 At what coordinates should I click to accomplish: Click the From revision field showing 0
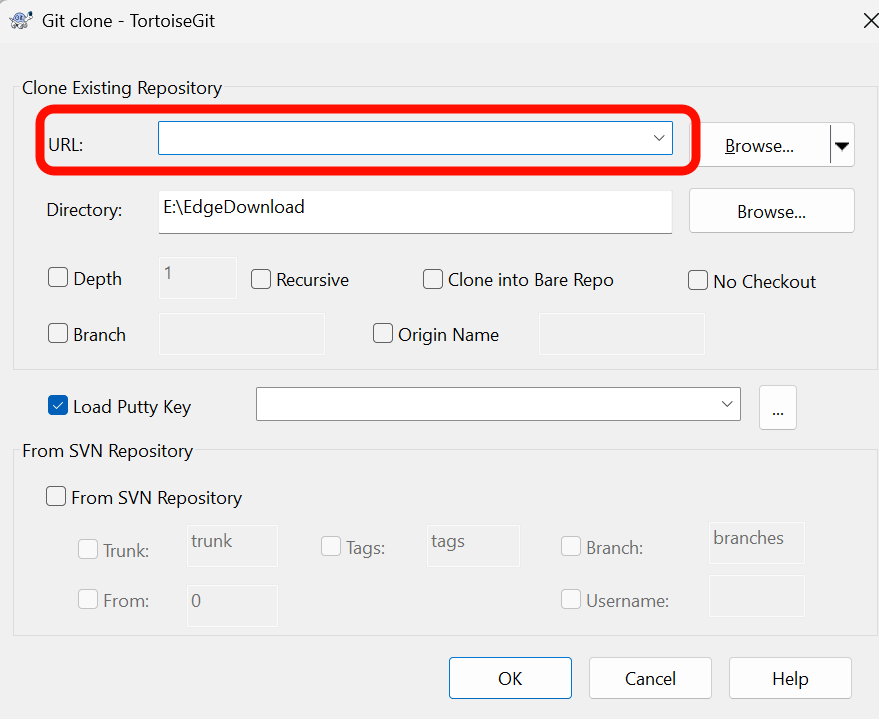232,606
